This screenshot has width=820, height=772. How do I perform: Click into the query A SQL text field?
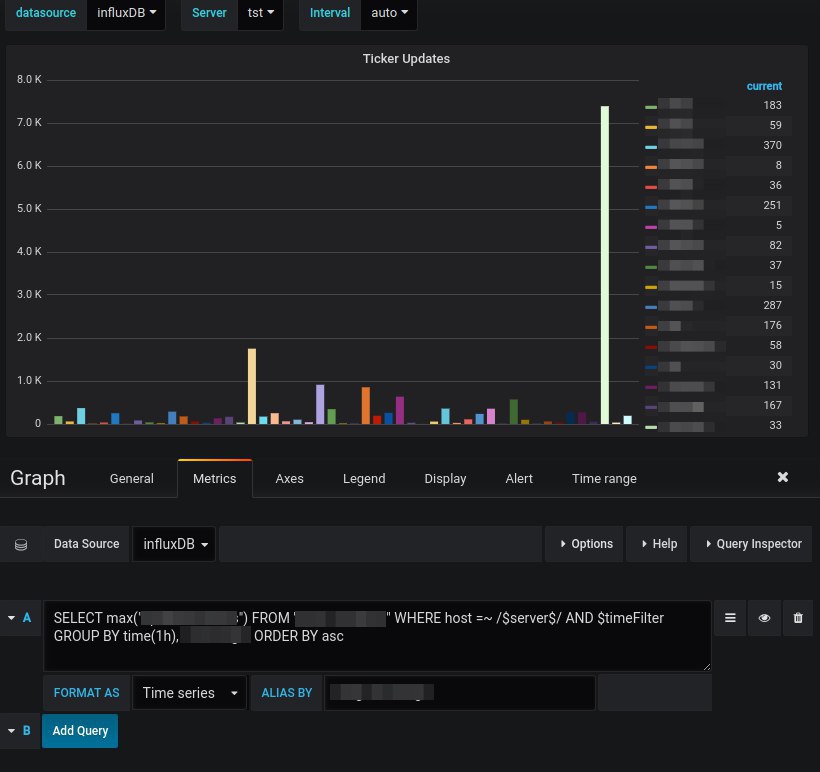coord(377,636)
